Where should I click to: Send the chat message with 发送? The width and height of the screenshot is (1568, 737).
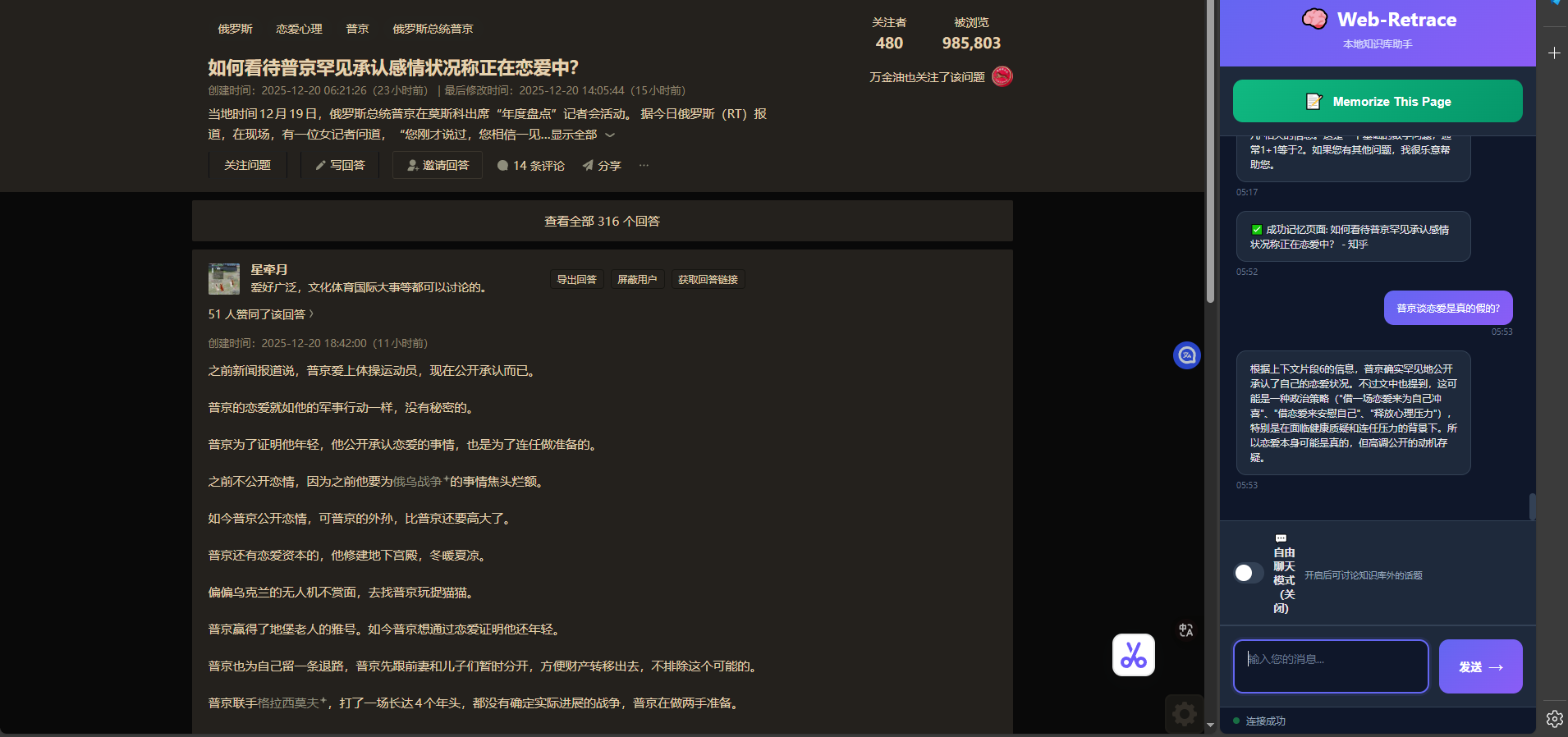tap(1480, 666)
